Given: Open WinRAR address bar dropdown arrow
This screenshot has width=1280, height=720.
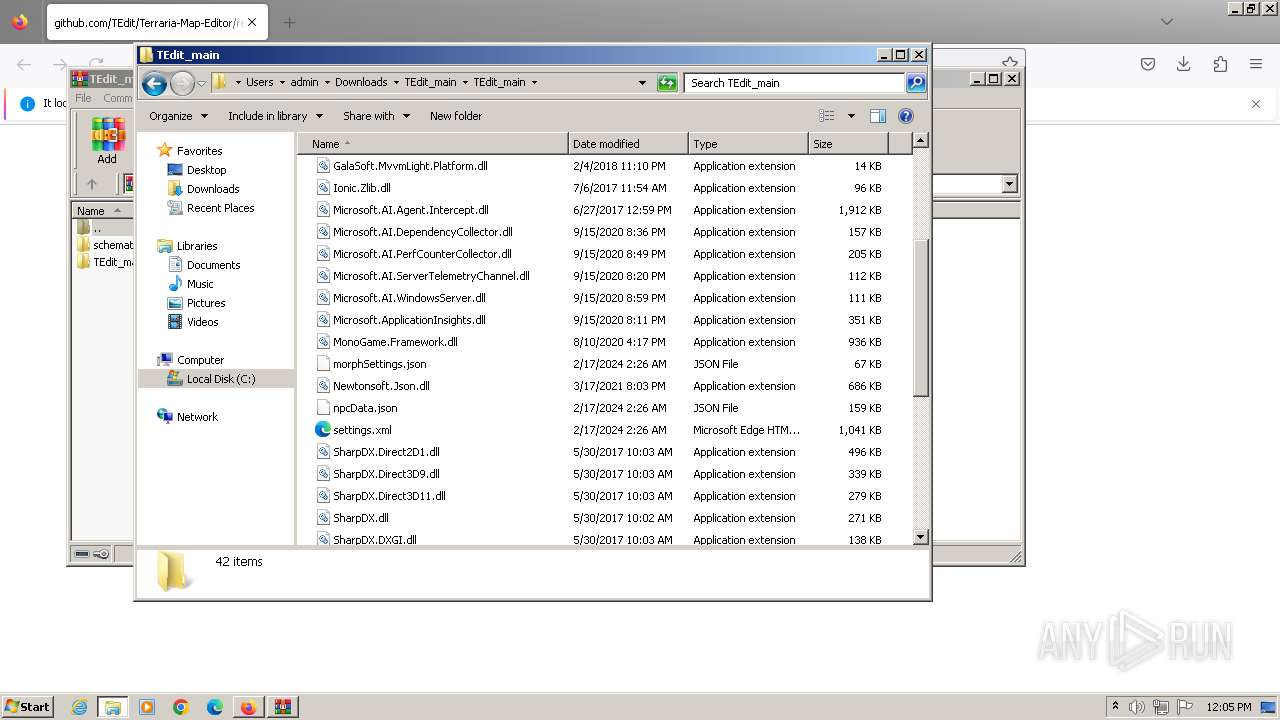Looking at the screenshot, I should [x=1009, y=184].
